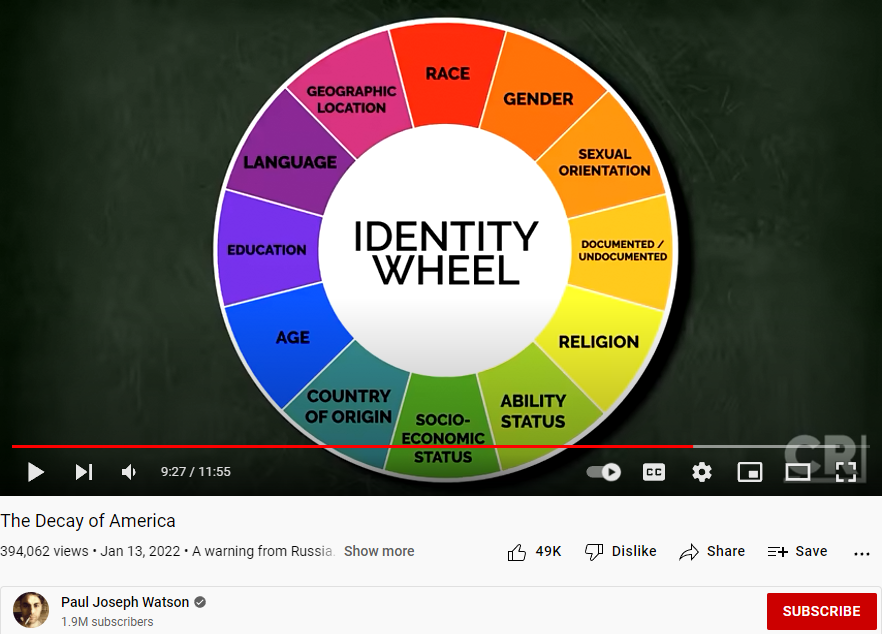Skip to the next video
This screenshot has height=634, width=882.
pyautogui.click(x=84, y=472)
